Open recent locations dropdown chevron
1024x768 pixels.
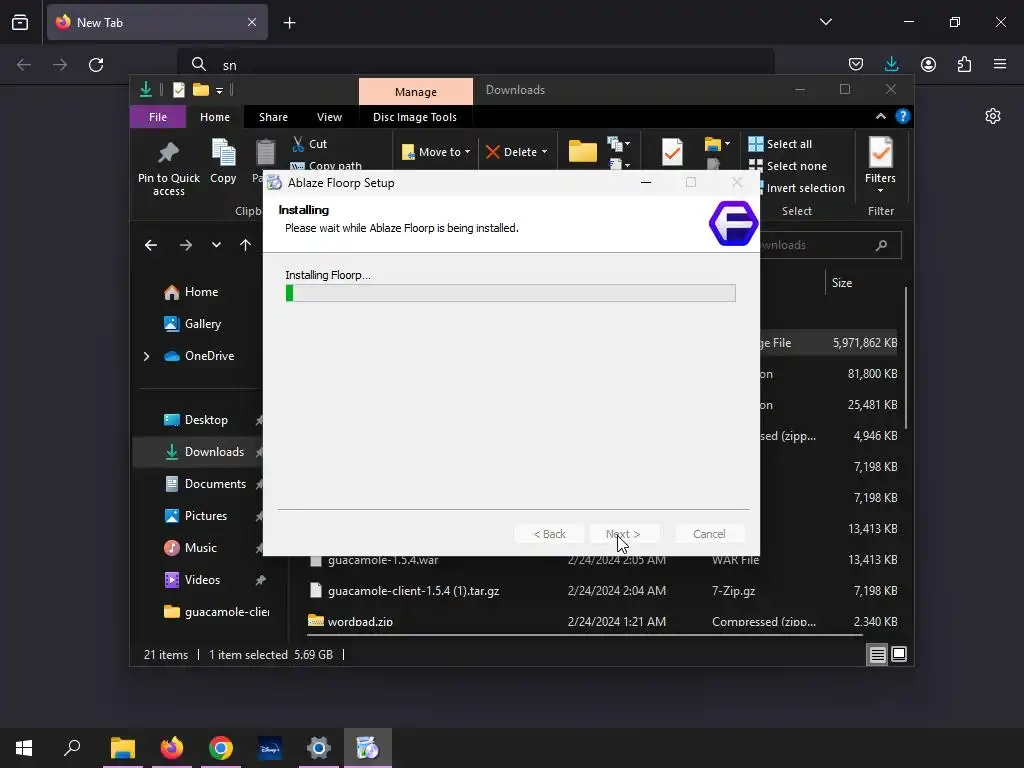[216, 245]
